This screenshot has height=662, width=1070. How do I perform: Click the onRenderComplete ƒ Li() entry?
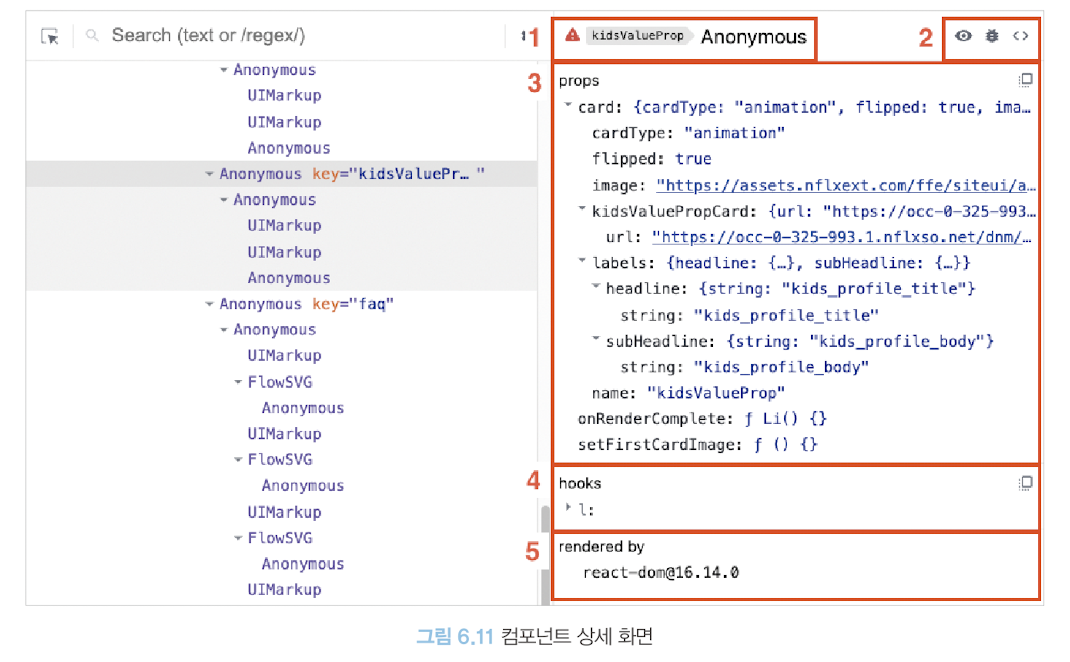coord(702,418)
